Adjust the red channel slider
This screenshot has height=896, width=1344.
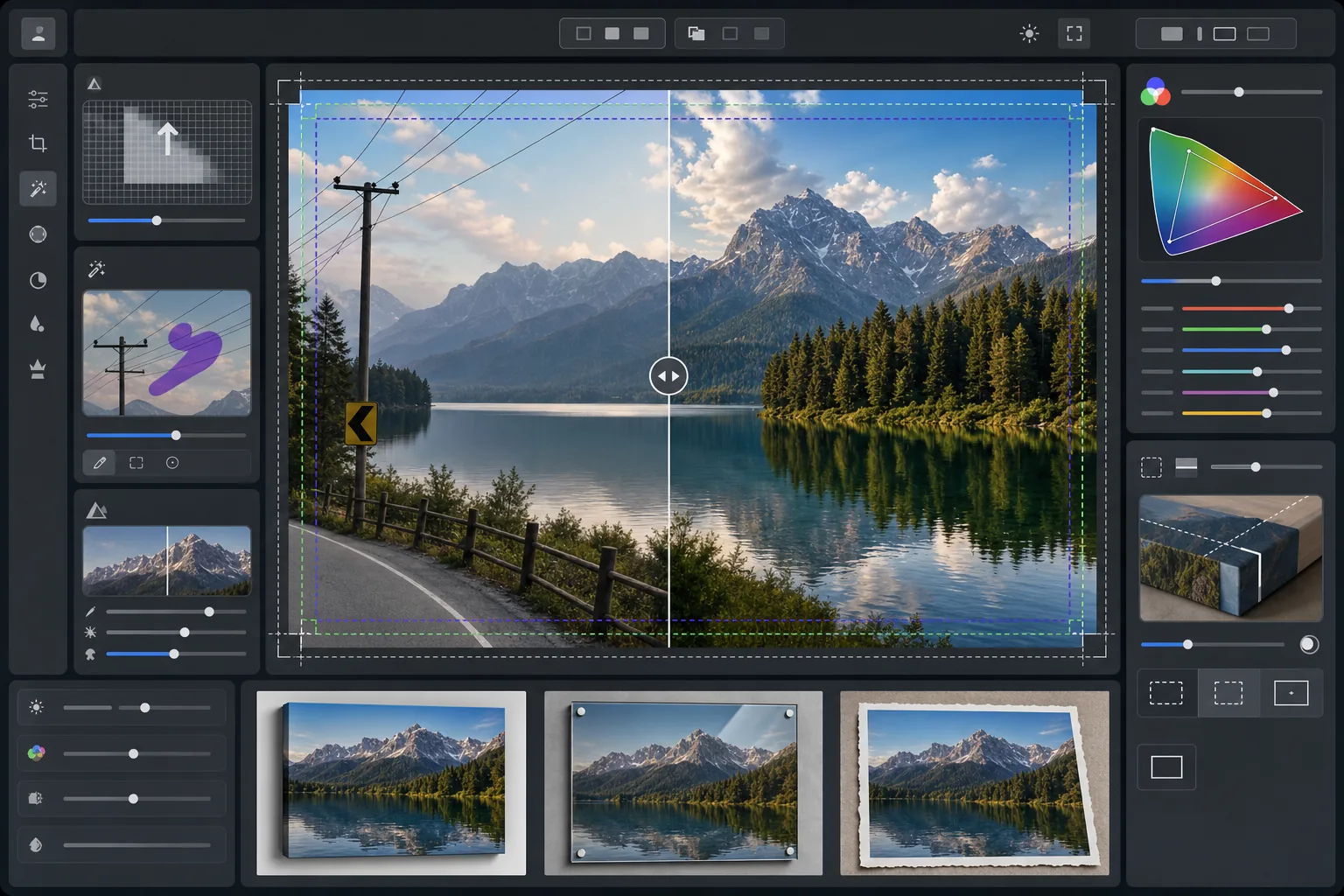click(1251, 309)
